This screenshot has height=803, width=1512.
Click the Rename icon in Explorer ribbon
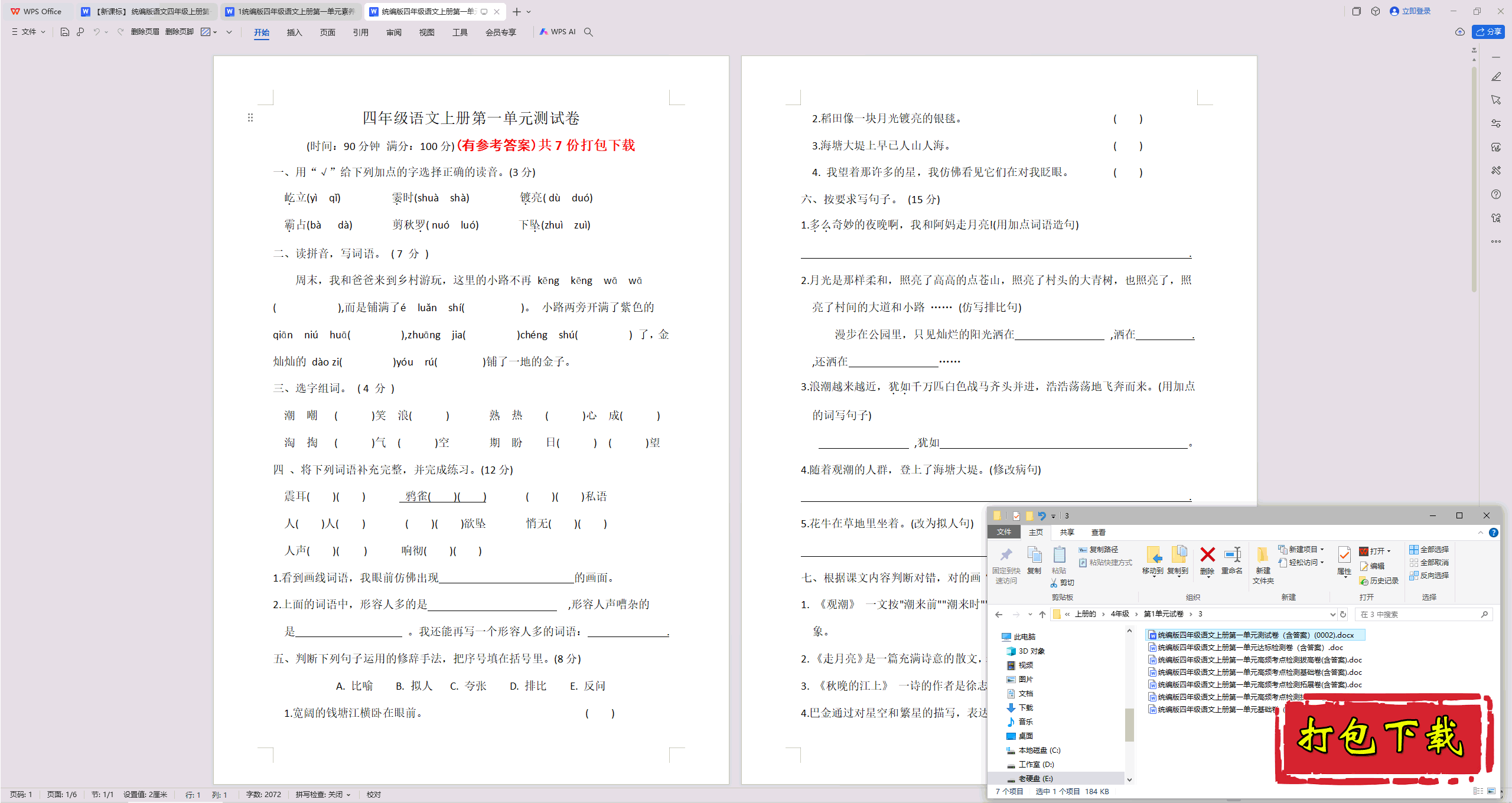(x=1232, y=560)
